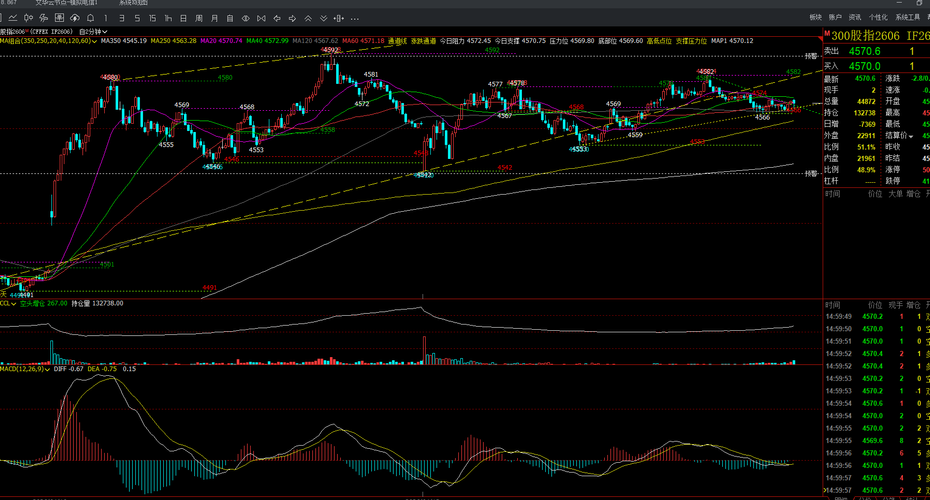Toggle the 通道线 channel line overlay
Image resolution: width=930 pixels, height=500 pixels.
397,41
